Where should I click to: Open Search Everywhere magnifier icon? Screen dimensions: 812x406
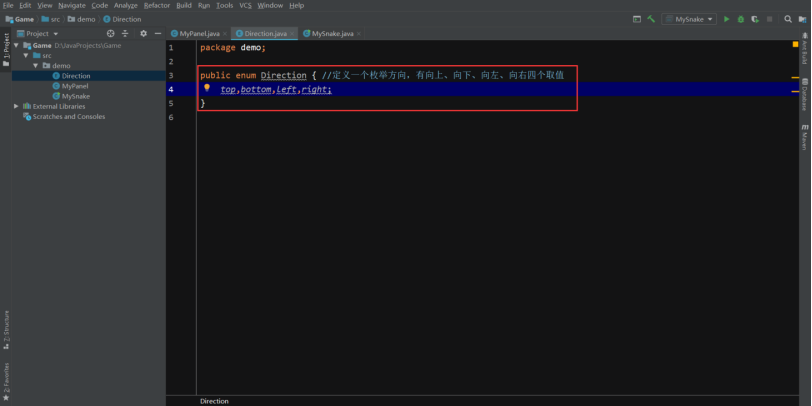(x=788, y=19)
